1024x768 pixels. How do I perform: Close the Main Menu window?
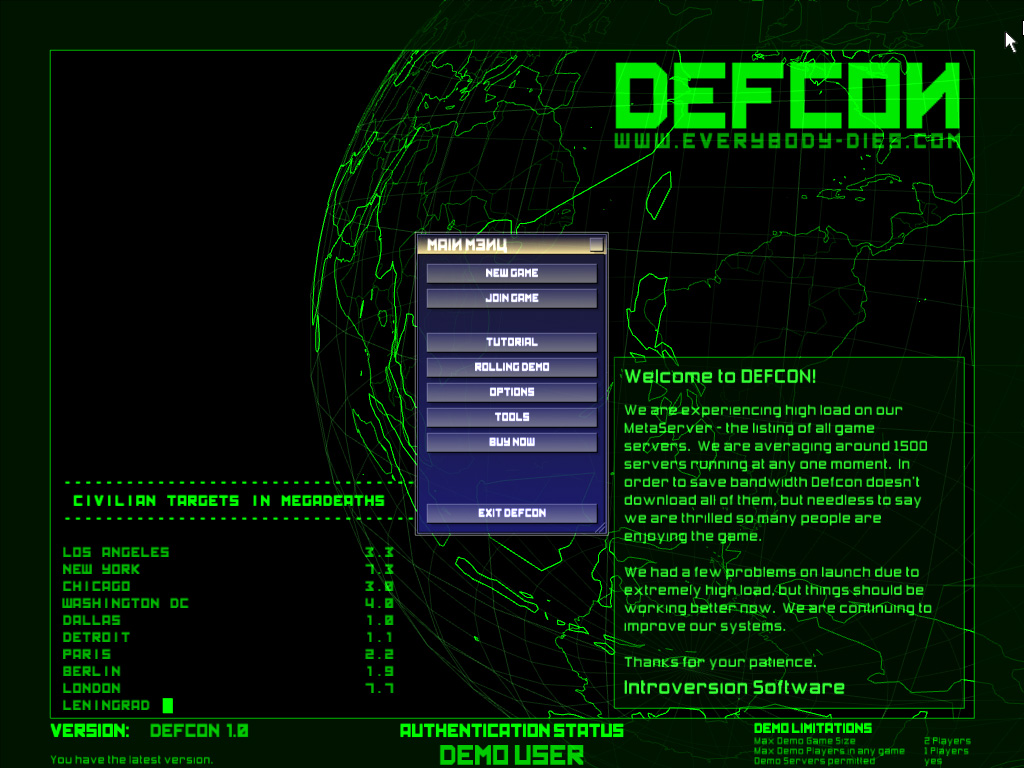pos(596,244)
